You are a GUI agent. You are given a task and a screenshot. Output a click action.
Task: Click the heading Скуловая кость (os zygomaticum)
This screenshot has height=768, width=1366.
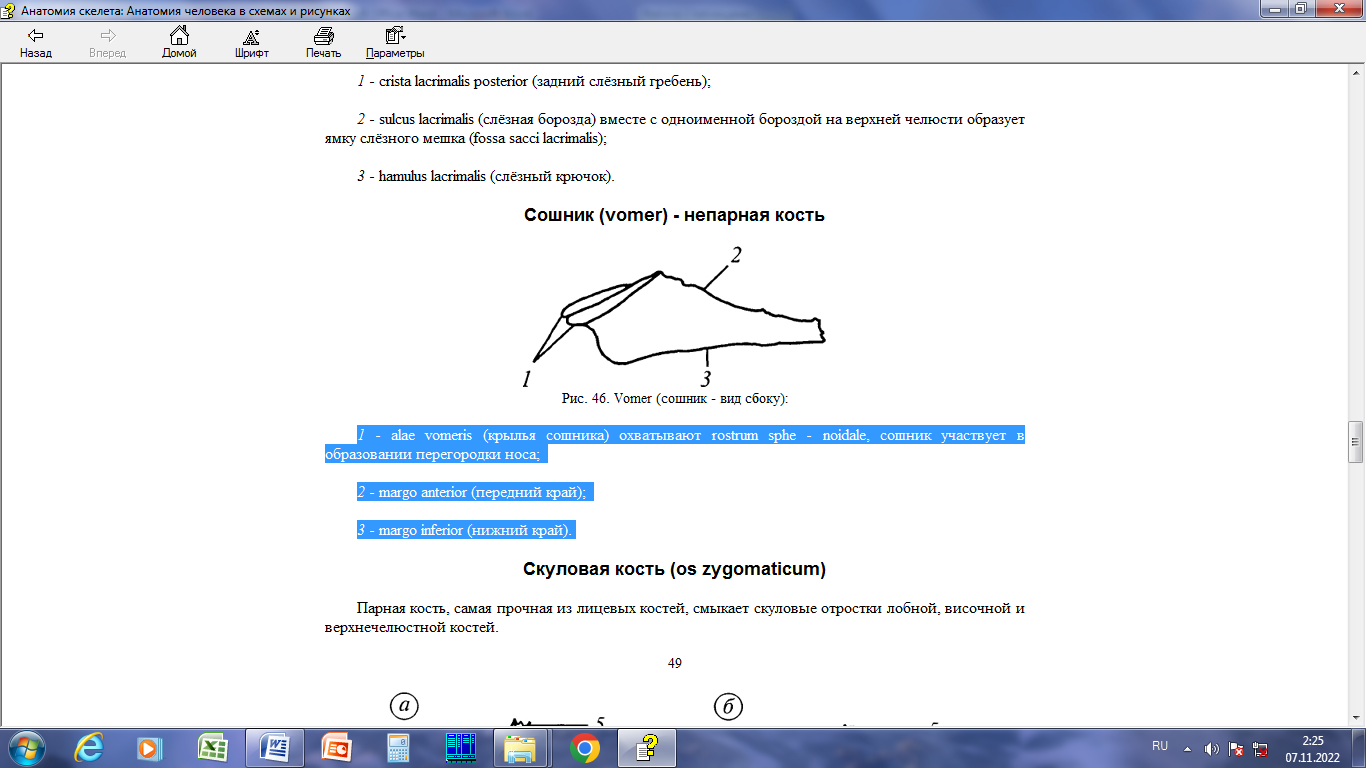click(x=674, y=569)
